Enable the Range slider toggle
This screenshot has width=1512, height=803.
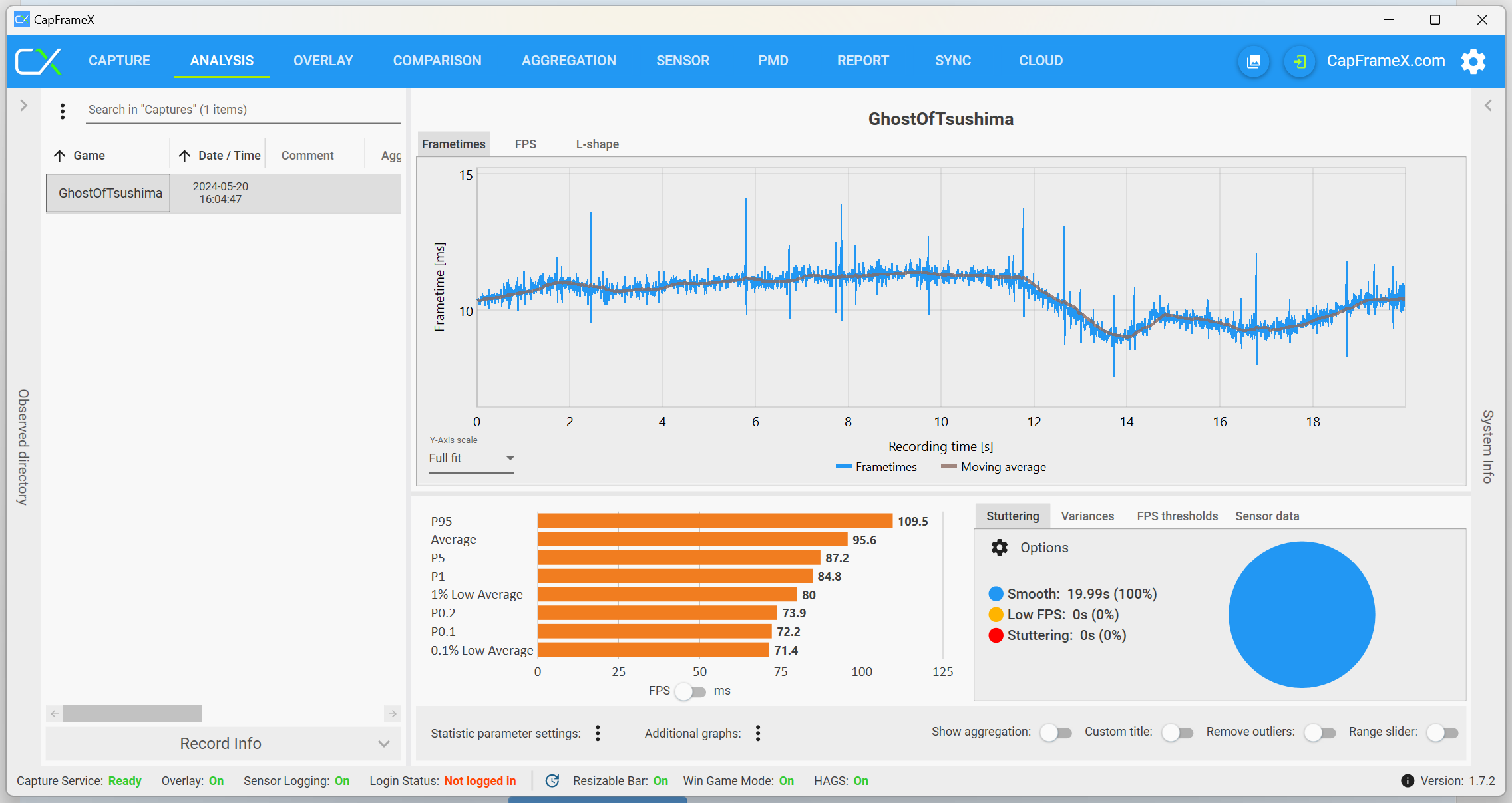click(x=1442, y=733)
